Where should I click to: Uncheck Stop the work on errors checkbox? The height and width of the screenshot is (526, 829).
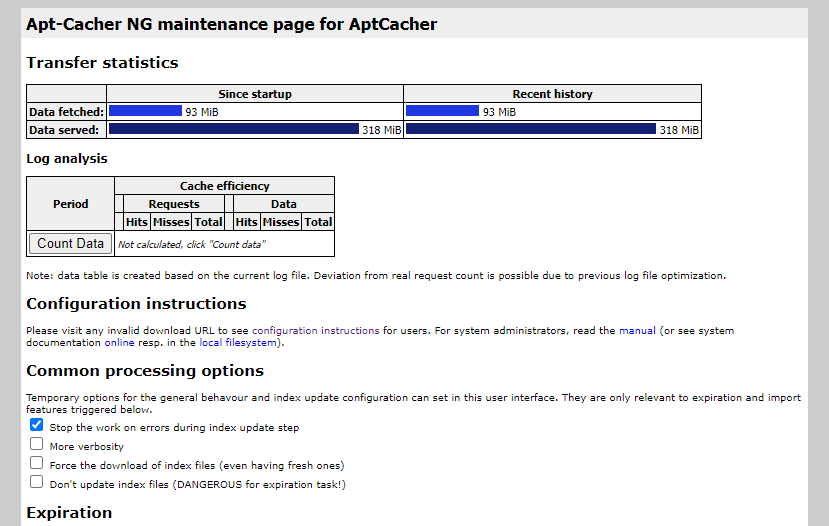point(36,425)
